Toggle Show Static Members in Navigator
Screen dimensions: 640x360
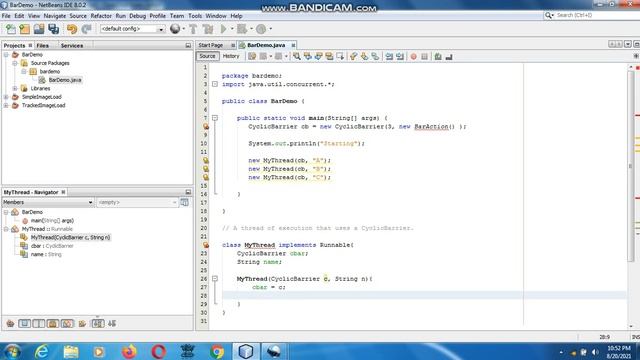(38, 324)
